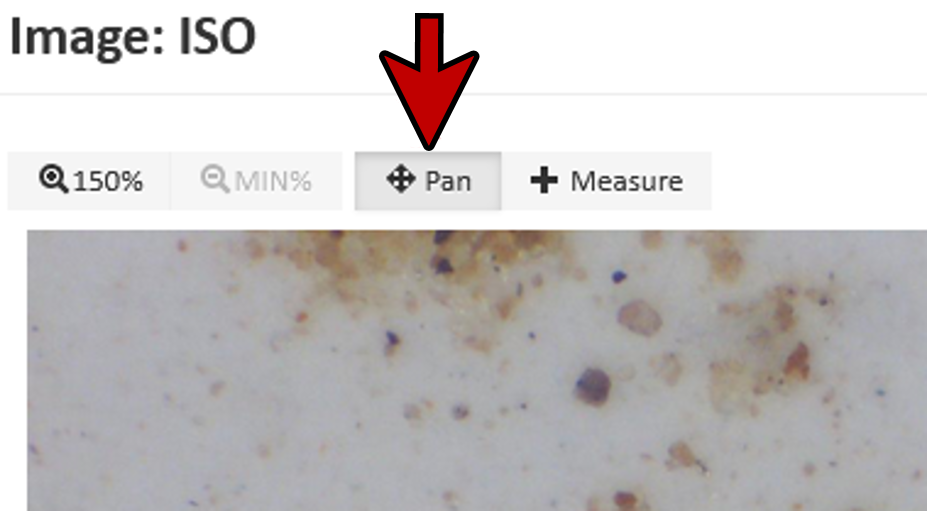Click the dark purple speck in the image centre

click(x=392, y=341)
